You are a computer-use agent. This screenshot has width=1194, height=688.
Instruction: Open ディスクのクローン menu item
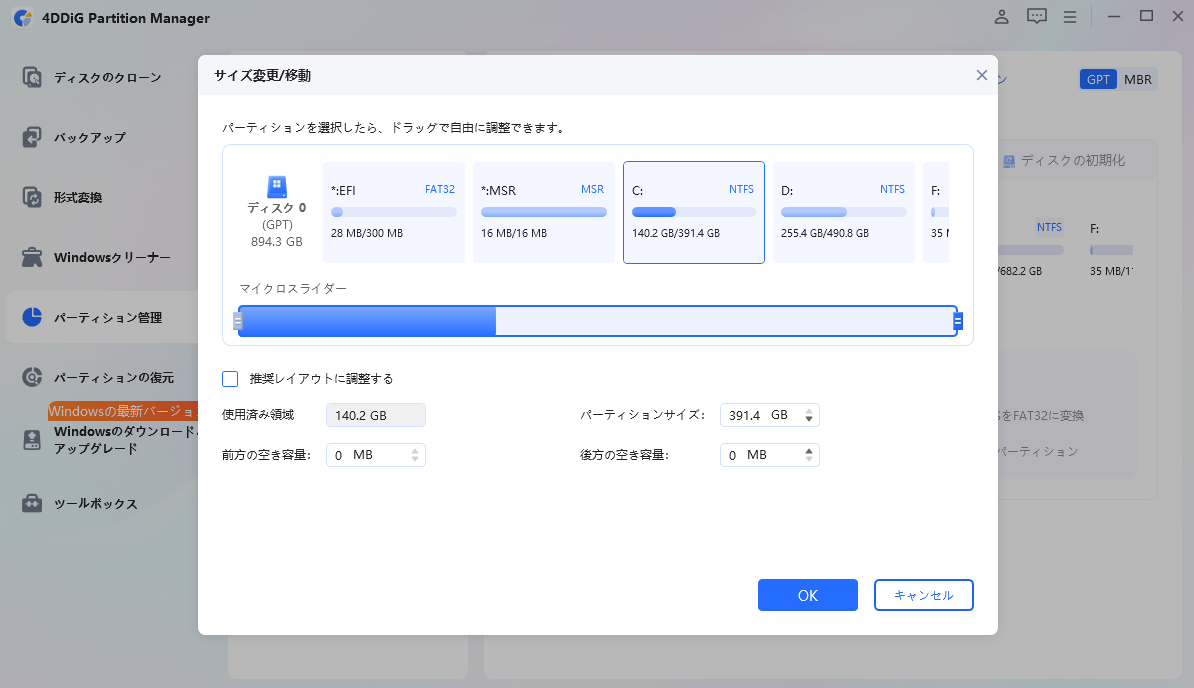[107, 78]
